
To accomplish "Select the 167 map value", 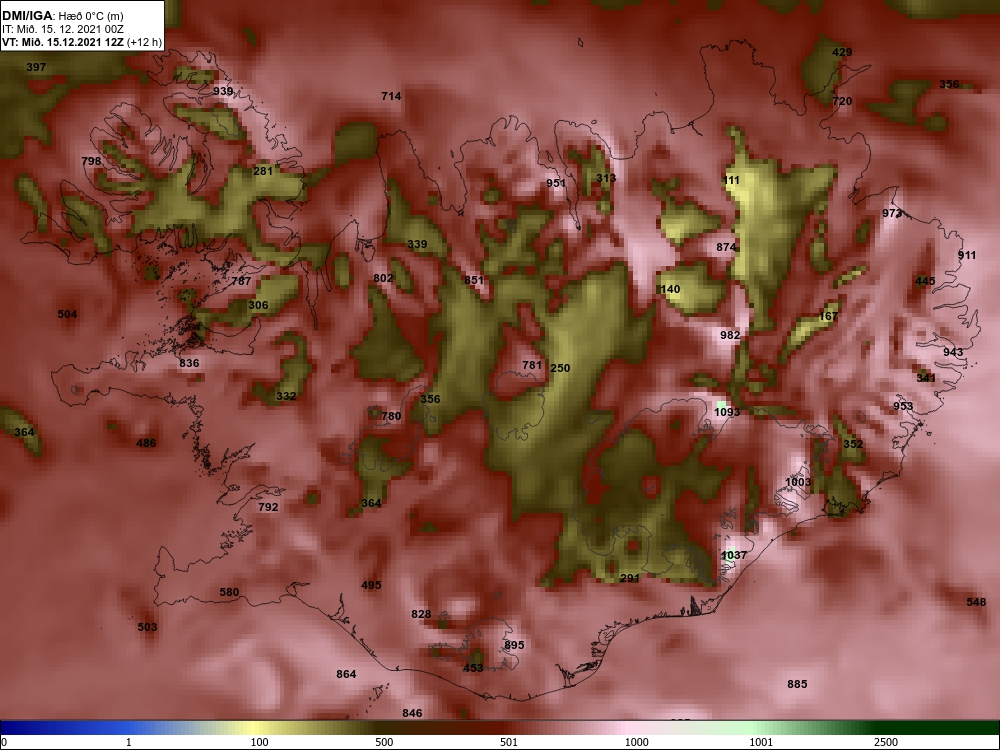I will coord(828,316).
